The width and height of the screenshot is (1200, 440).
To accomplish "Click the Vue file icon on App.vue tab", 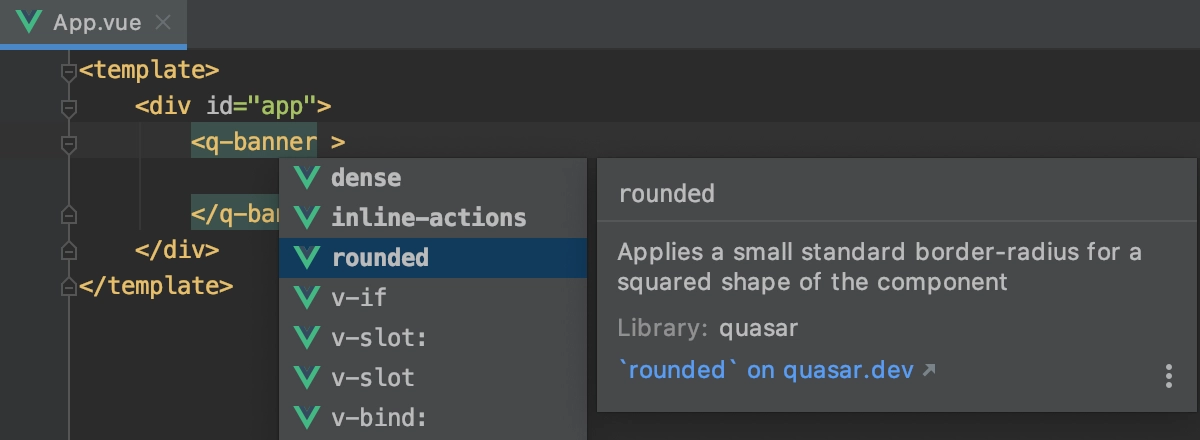I will tap(29, 22).
